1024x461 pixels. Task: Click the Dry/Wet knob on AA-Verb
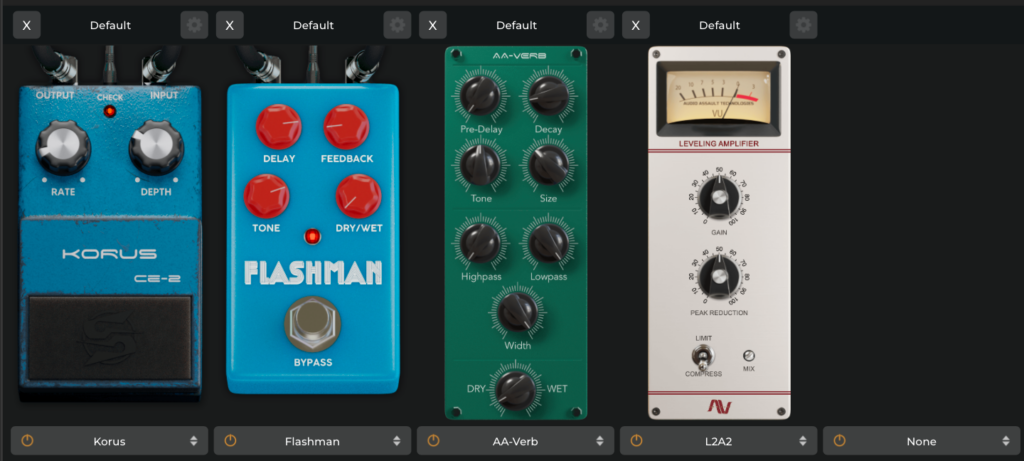[515, 388]
